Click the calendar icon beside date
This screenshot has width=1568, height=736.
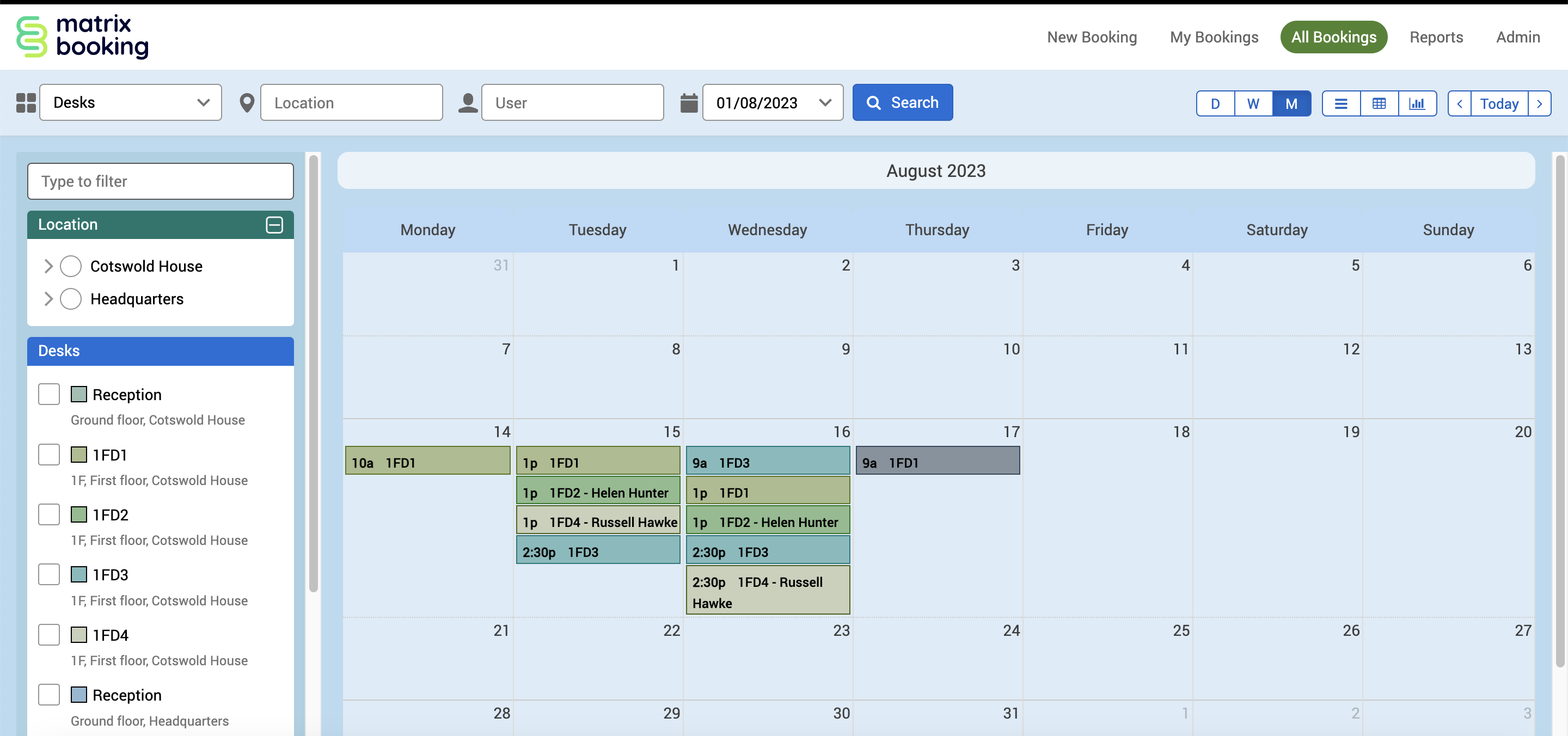tap(688, 103)
